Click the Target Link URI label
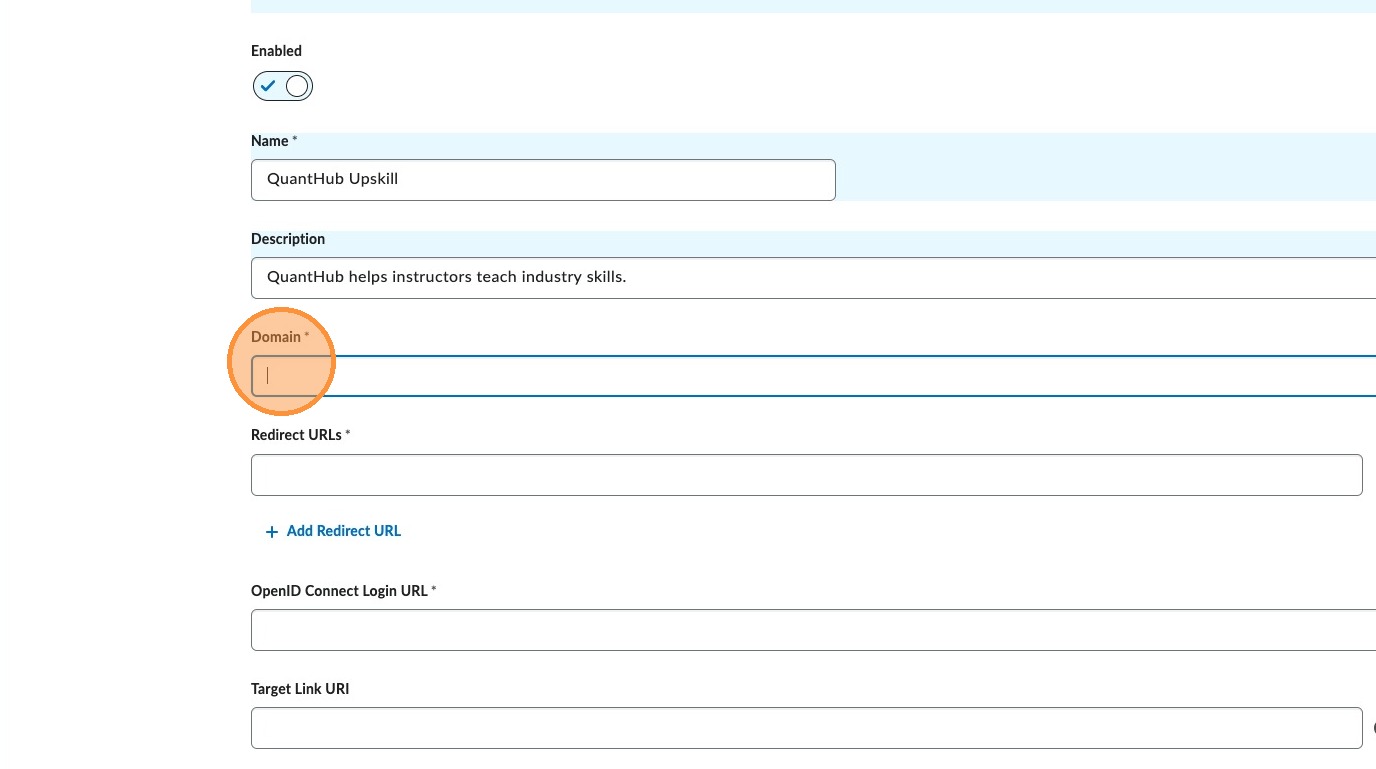 tap(300, 689)
